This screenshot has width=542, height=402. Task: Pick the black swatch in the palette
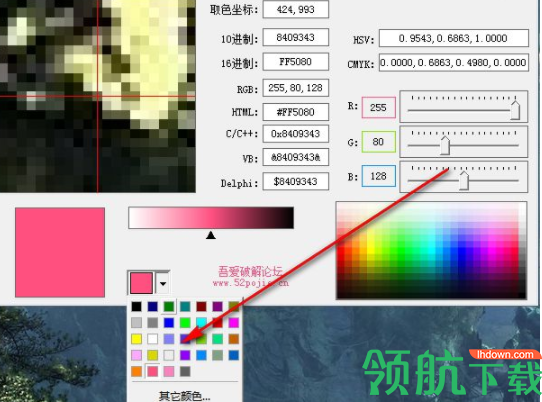[x=137, y=307]
